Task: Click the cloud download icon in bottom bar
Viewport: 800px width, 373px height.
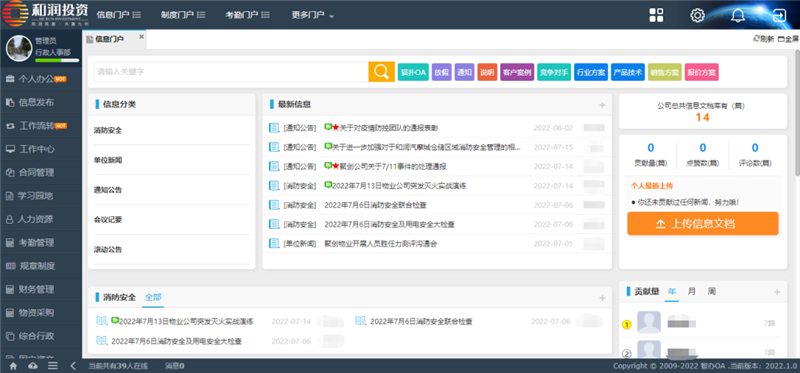Action: (x=33, y=366)
